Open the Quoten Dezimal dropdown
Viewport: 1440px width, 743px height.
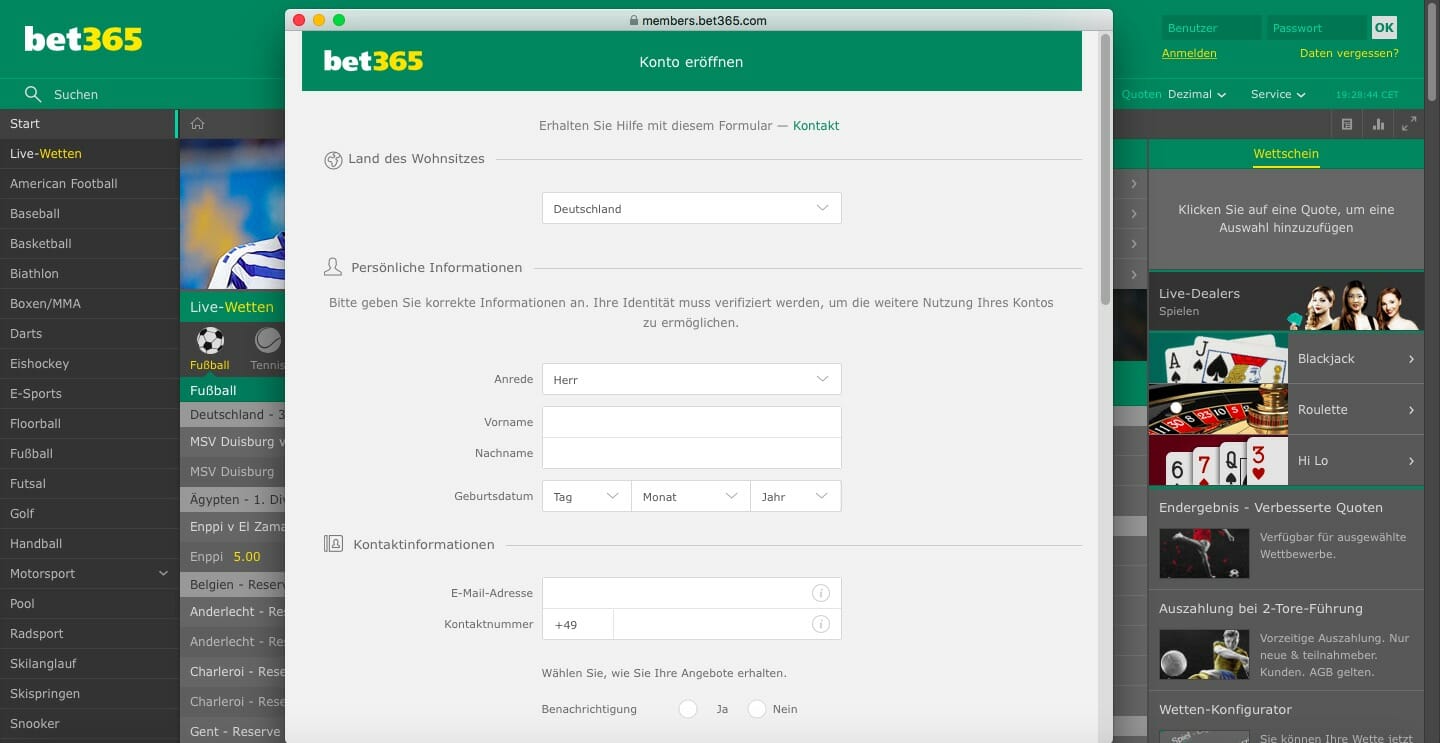pyautogui.click(x=1196, y=94)
